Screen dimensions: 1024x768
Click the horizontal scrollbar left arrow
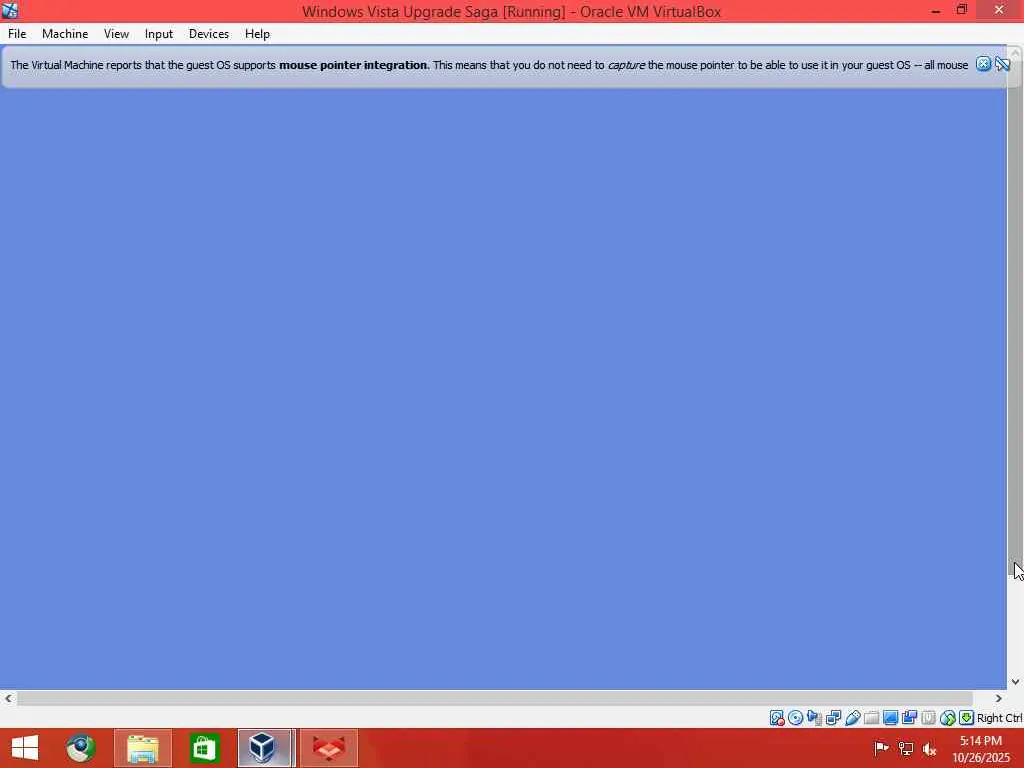pyautogui.click(x=8, y=698)
